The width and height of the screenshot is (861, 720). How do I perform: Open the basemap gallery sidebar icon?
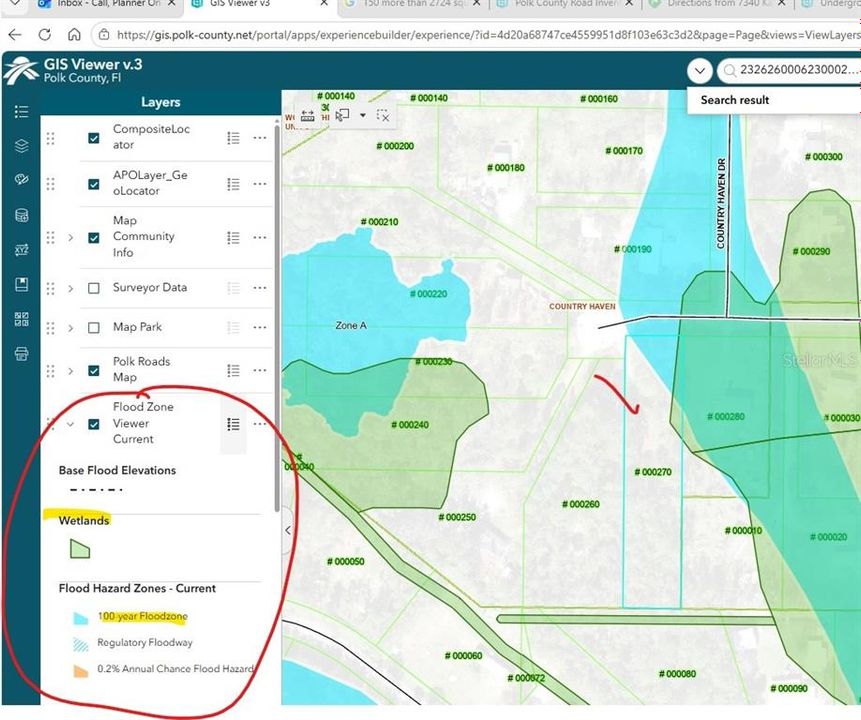[21, 180]
